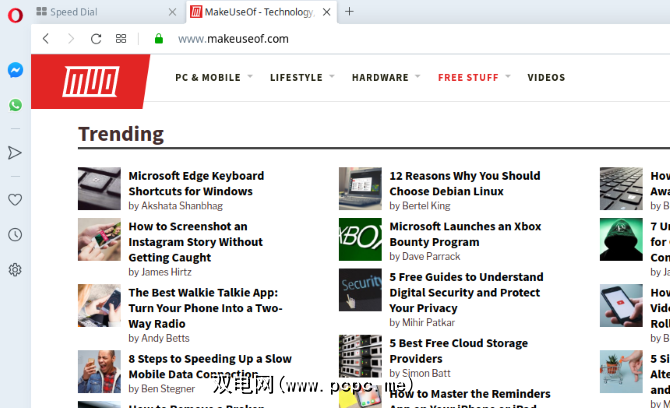Open the Free Stuff menu
The width and height of the screenshot is (670, 408).
point(468,77)
